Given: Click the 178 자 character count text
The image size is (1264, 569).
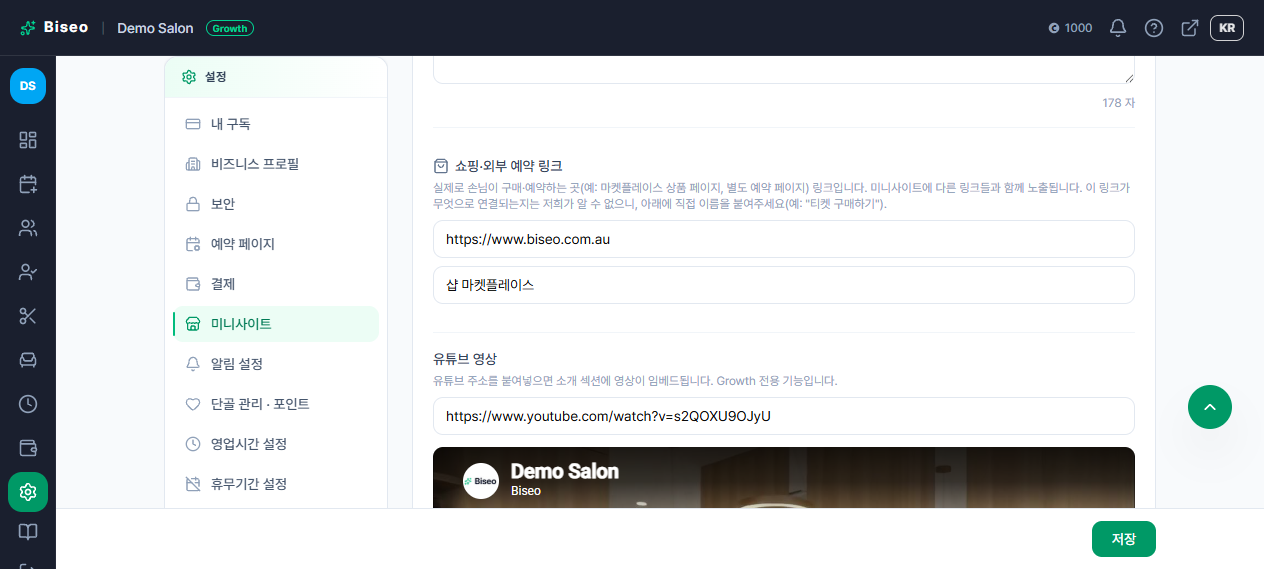Looking at the screenshot, I should coord(1119,103).
